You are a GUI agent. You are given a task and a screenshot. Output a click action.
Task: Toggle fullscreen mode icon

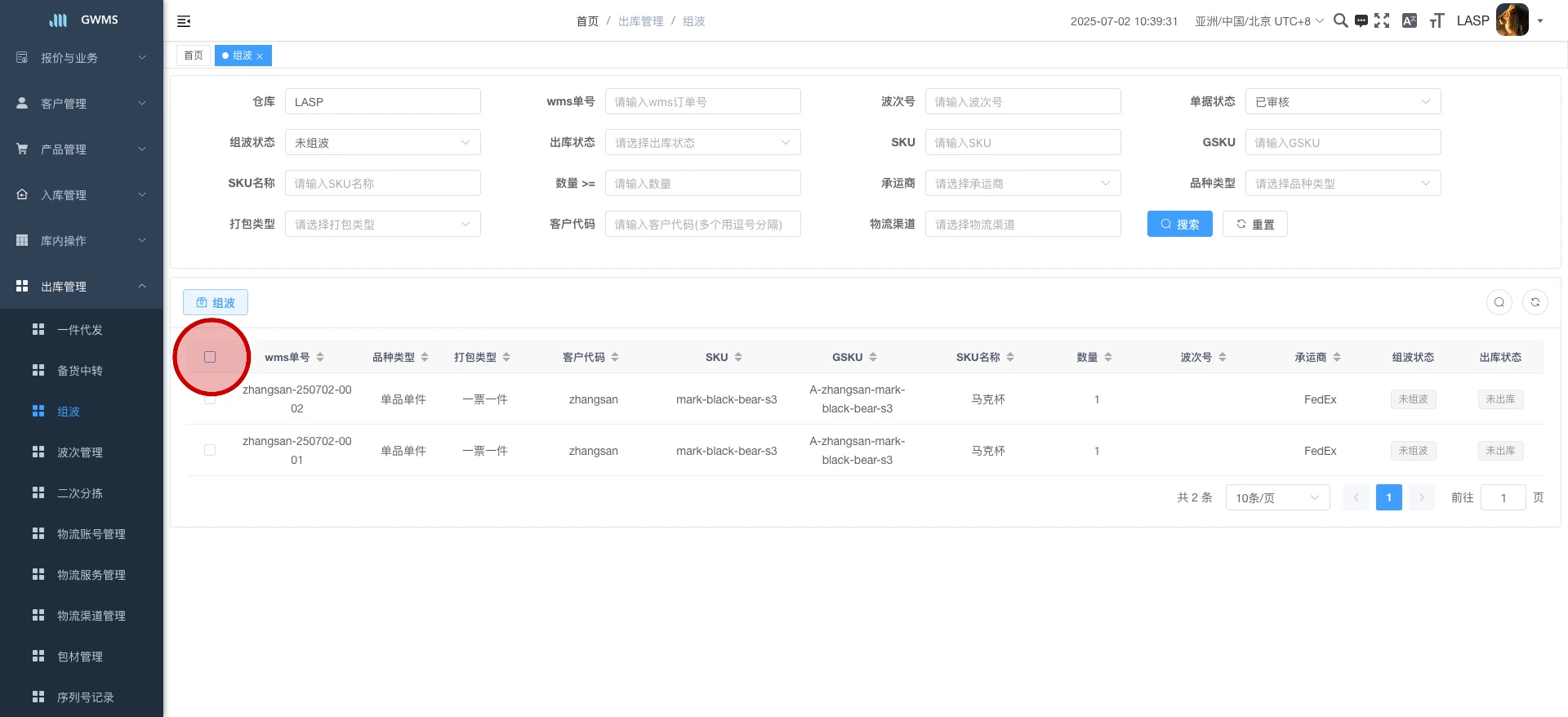pos(1382,20)
